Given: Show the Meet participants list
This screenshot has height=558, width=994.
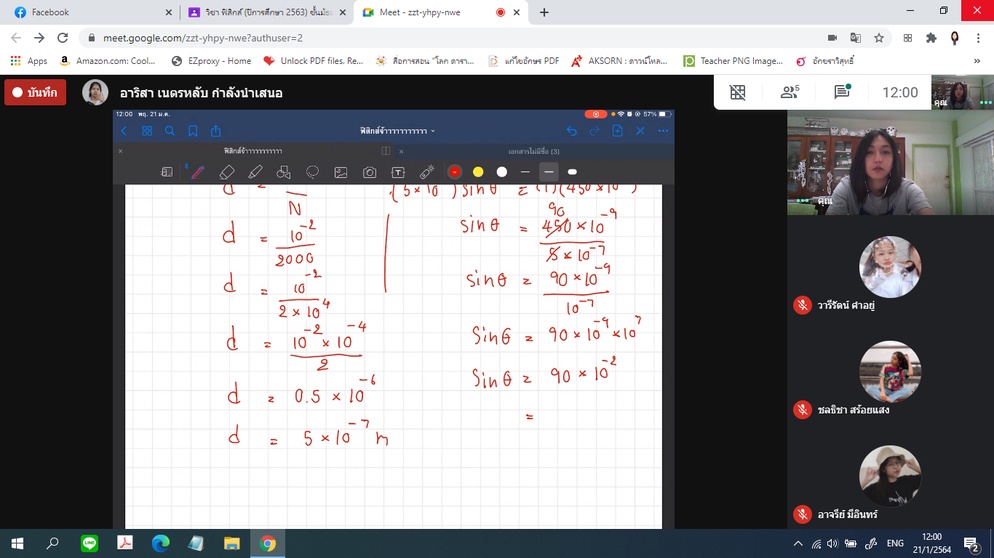Looking at the screenshot, I should (x=790, y=92).
